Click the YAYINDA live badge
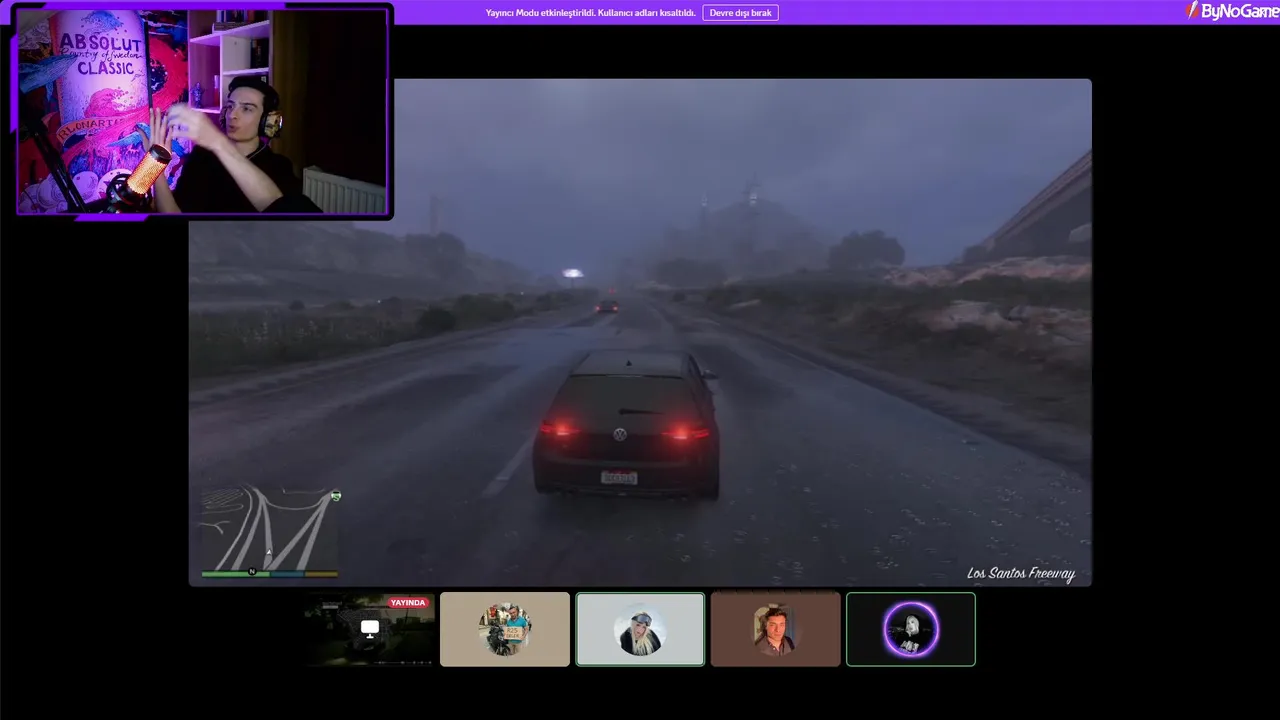The width and height of the screenshot is (1280, 720). pyautogui.click(x=408, y=603)
